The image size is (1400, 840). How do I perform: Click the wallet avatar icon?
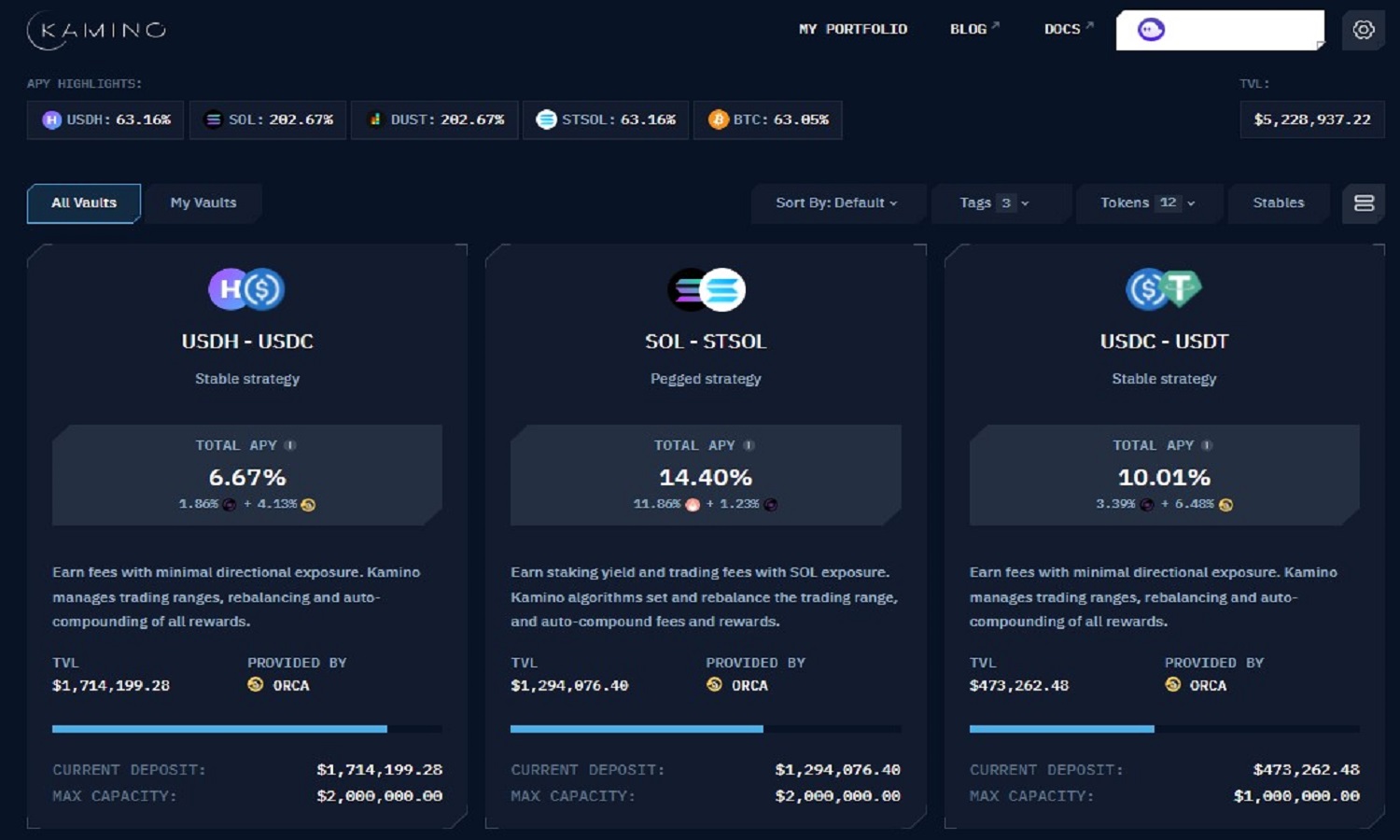[x=1151, y=30]
